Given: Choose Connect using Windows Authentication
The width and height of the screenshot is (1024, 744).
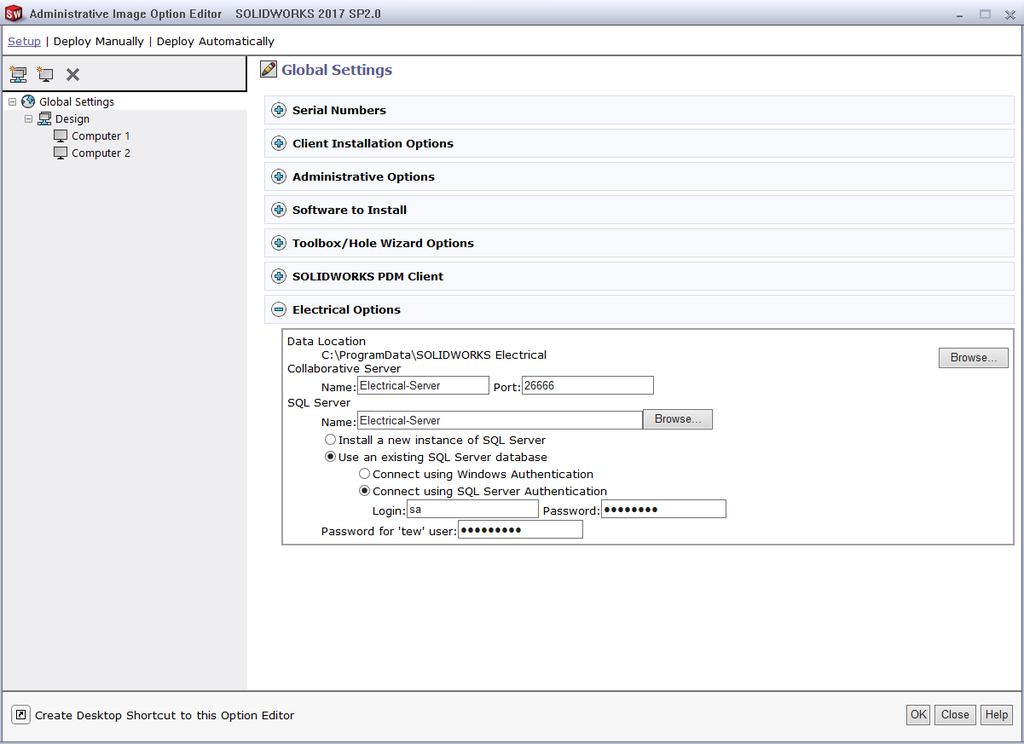Looking at the screenshot, I should pos(364,474).
